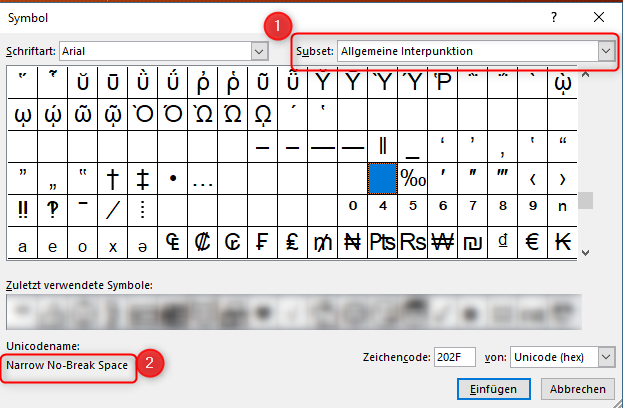Select the vertical ellipsis ⁞ symbol
Screen dimensions: 623x408
tap(143, 211)
